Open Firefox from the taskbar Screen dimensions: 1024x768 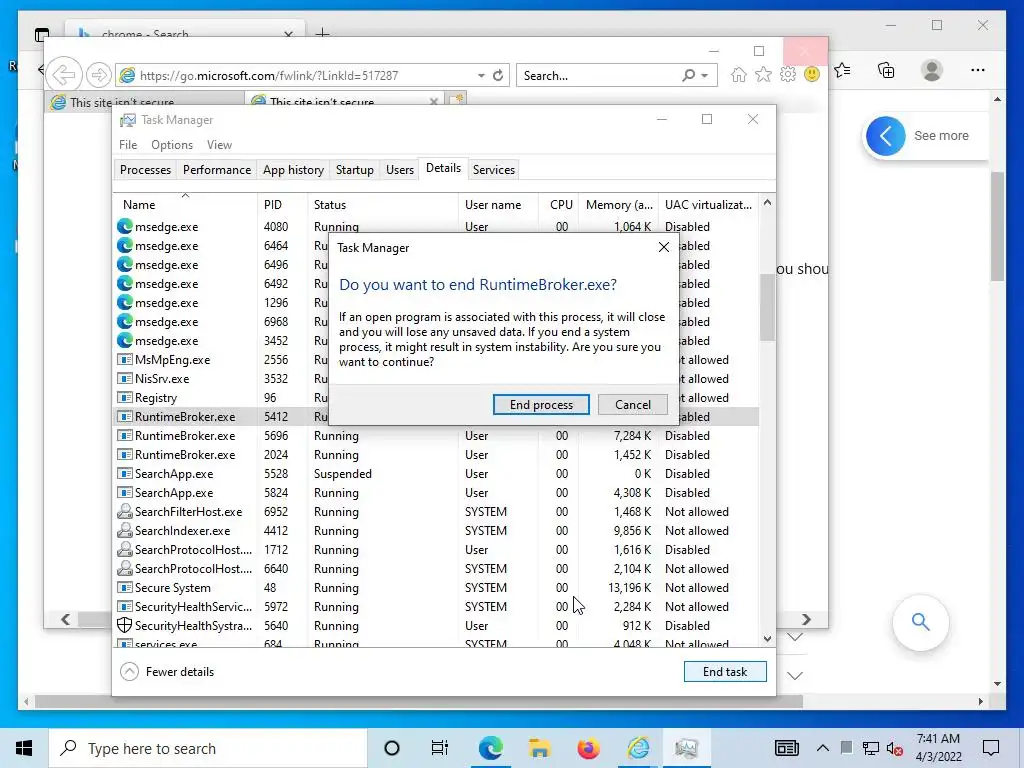point(588,748)
